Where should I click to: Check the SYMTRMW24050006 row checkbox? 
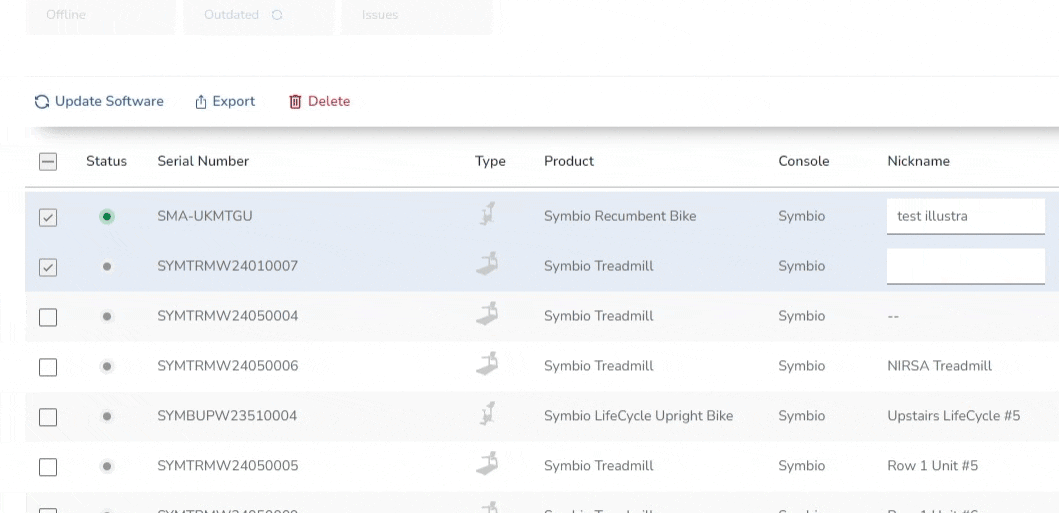tap(48, 367)
